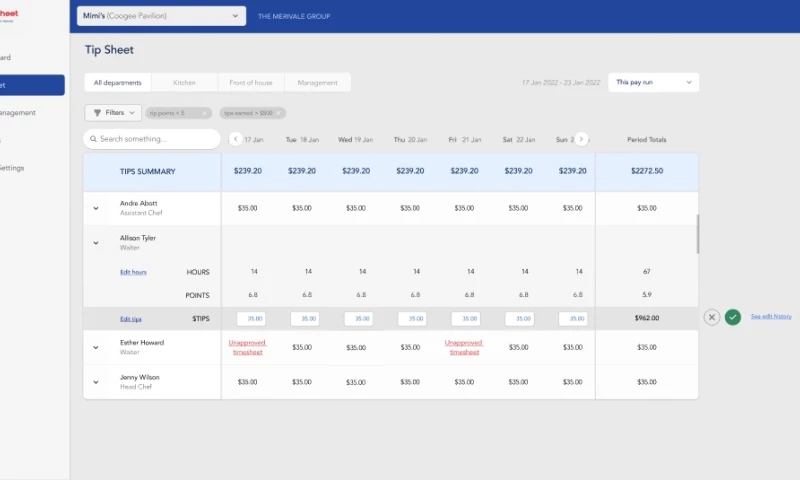Remove the 'tip points < 5' filter chip
This screenshot has width=800, height=480.
(205, 113)
